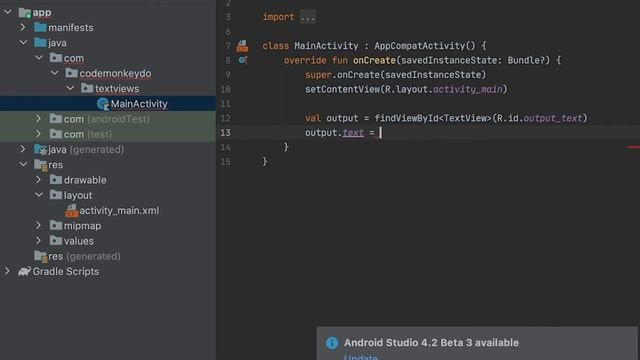Expand the drawable folder
640x360 pixels.
(x=39, y=180)
